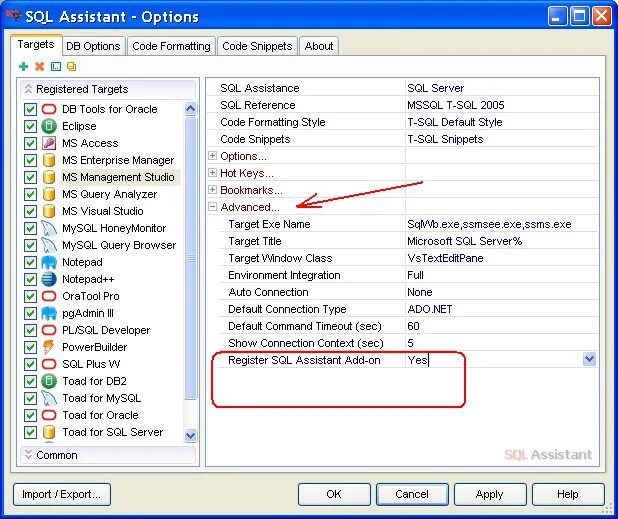Screen dimensions: 618x519
Task: Toggle the MS Access checkbox
Action: point(30,143)
